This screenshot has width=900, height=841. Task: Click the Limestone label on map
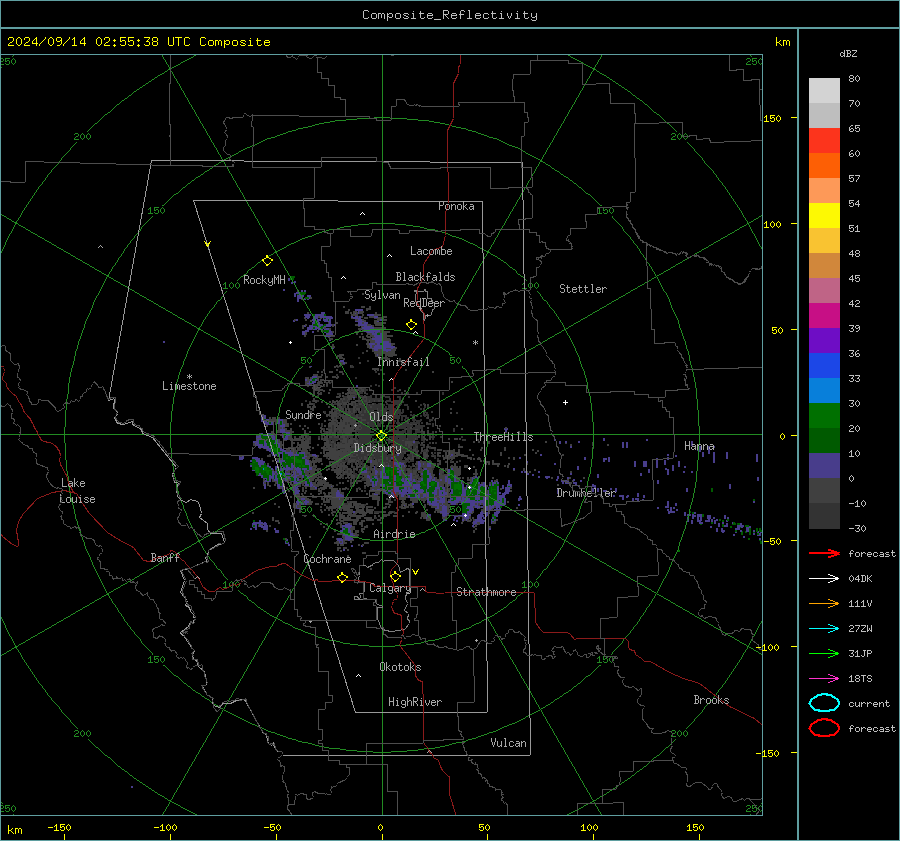coord(189,386)
